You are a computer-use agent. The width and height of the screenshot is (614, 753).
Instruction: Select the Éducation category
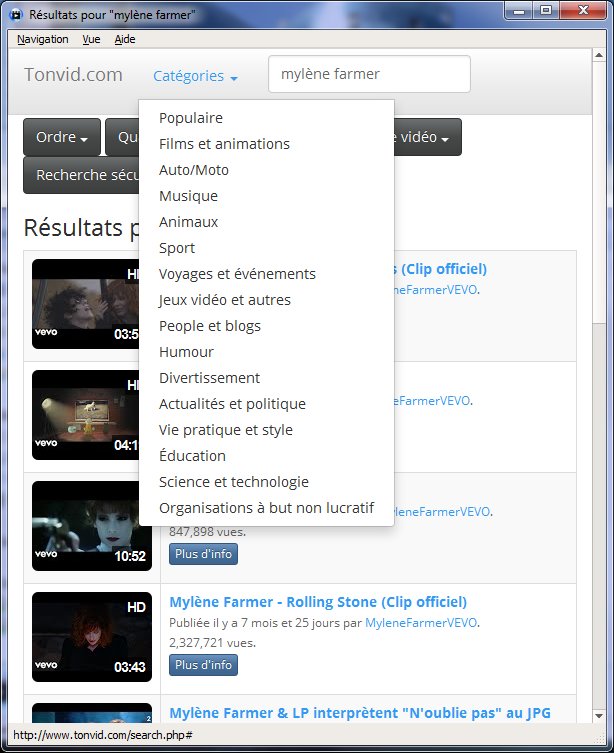pos(193,455)
